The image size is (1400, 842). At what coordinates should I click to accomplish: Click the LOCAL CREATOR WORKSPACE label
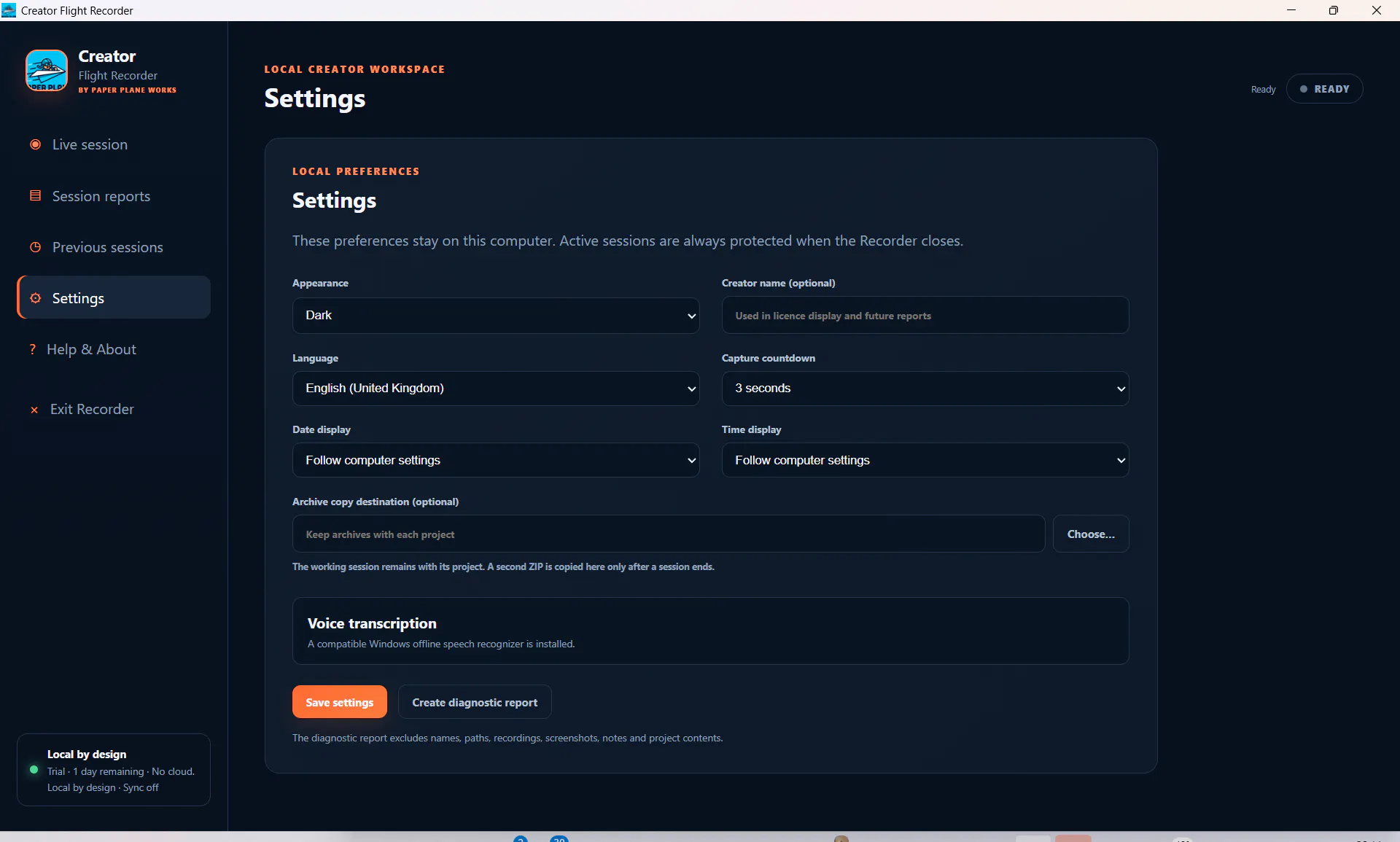coord(354,69)
